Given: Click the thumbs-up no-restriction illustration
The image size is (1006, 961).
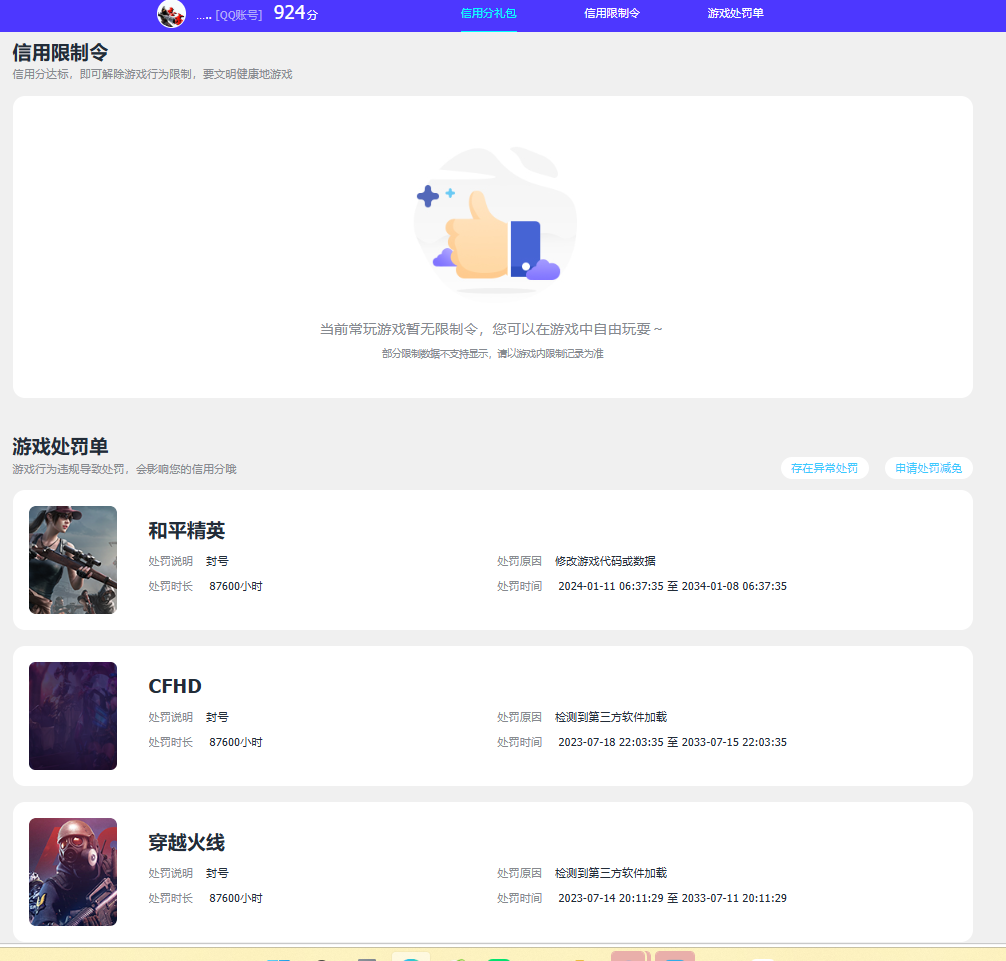Looking at the screenshot, I should [495, 221].
